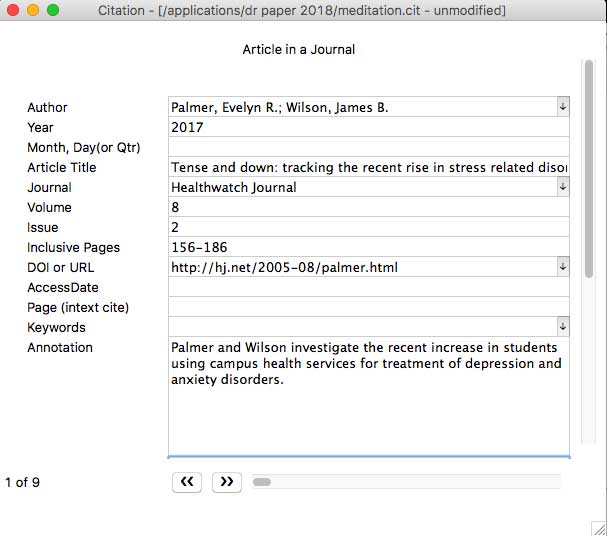
Task: Expand the Keywords dropdown arrow
Action: (562, 326)
